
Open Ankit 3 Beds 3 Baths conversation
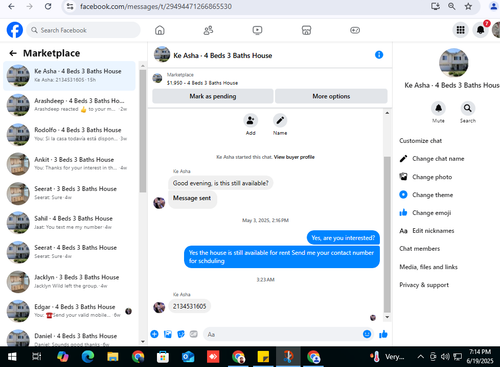[69, 163]
